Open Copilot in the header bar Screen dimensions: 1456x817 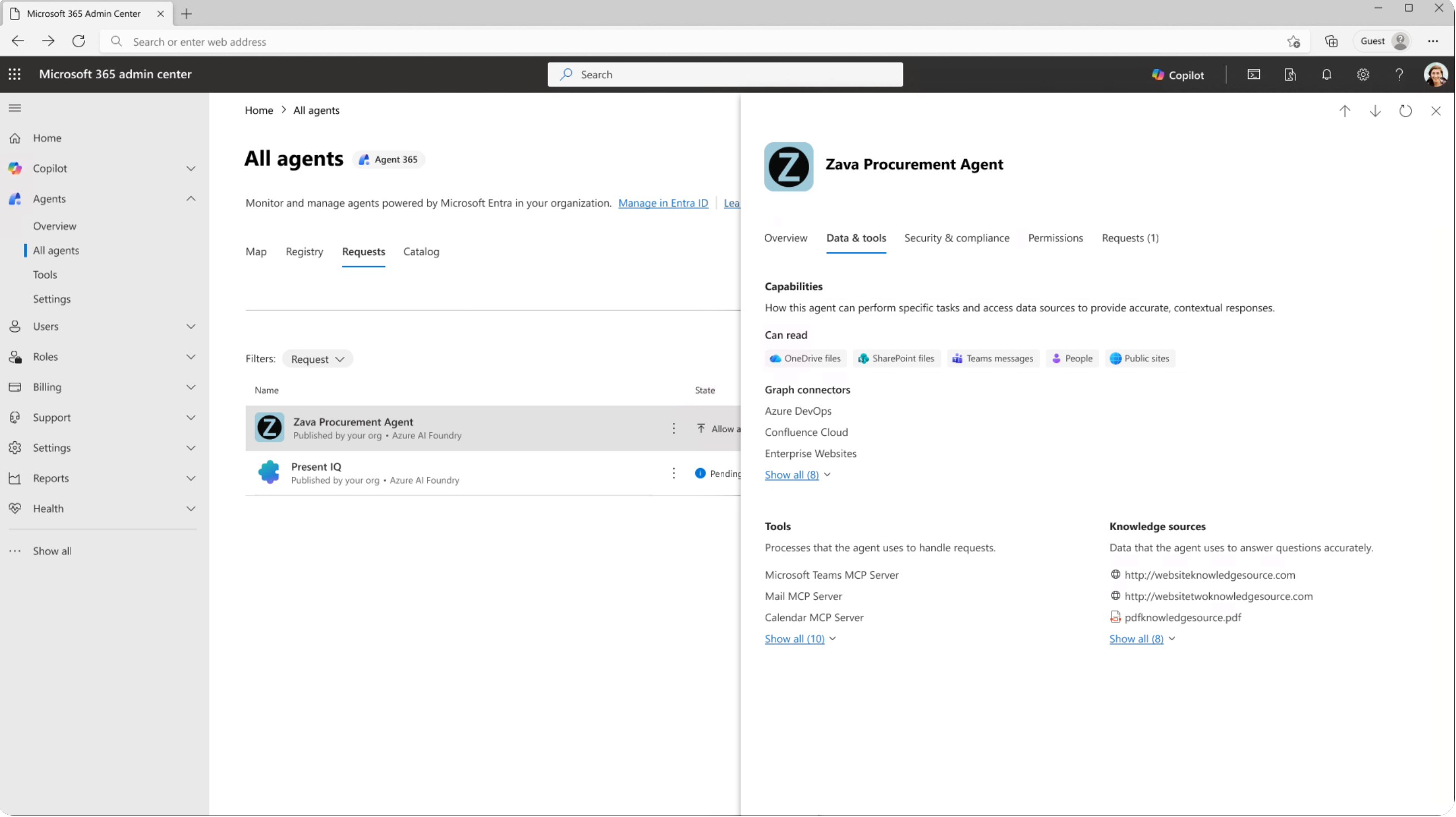(x=1178, y=74)
